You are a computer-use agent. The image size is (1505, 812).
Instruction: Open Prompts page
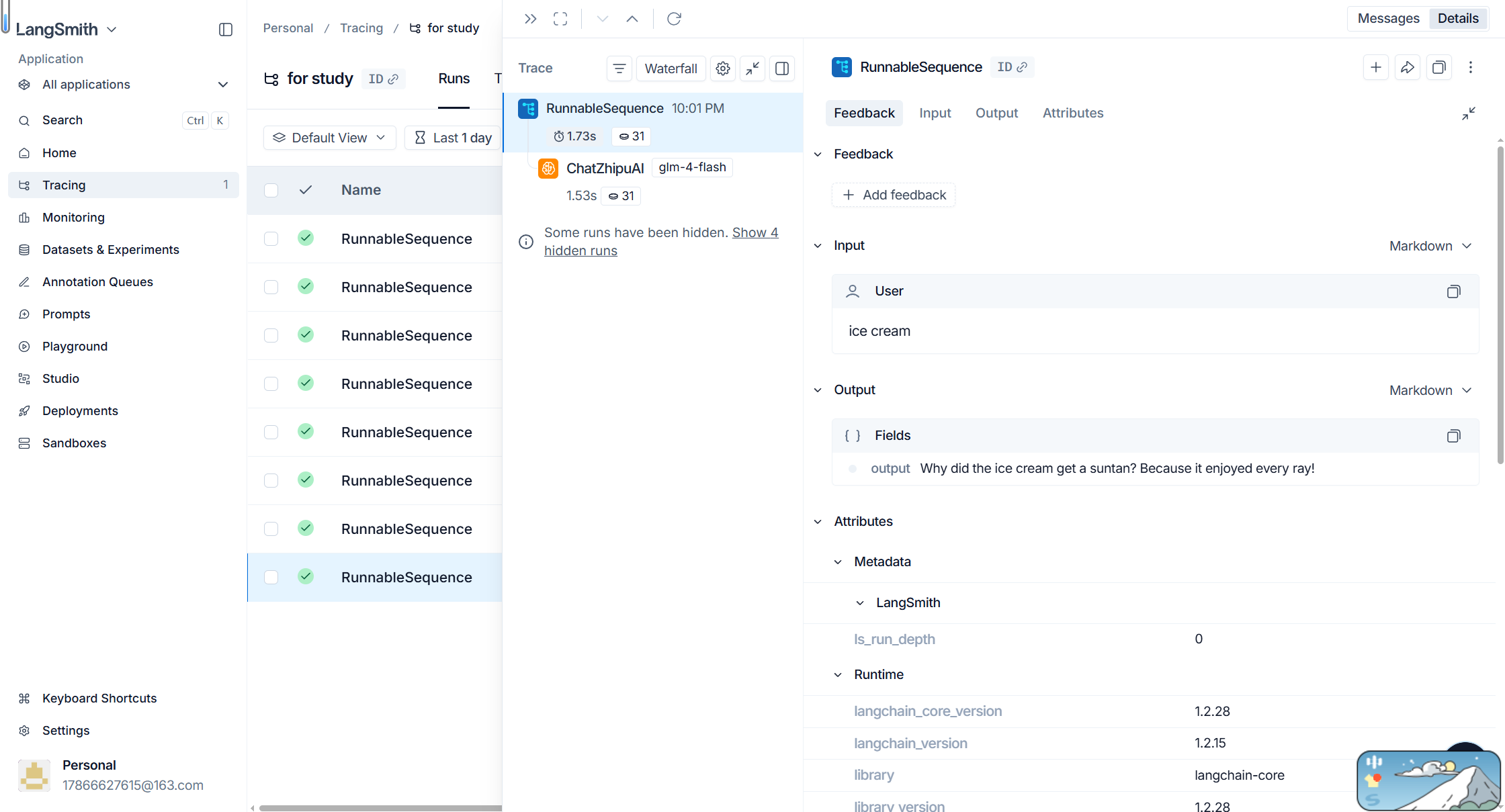pos(124,314)
